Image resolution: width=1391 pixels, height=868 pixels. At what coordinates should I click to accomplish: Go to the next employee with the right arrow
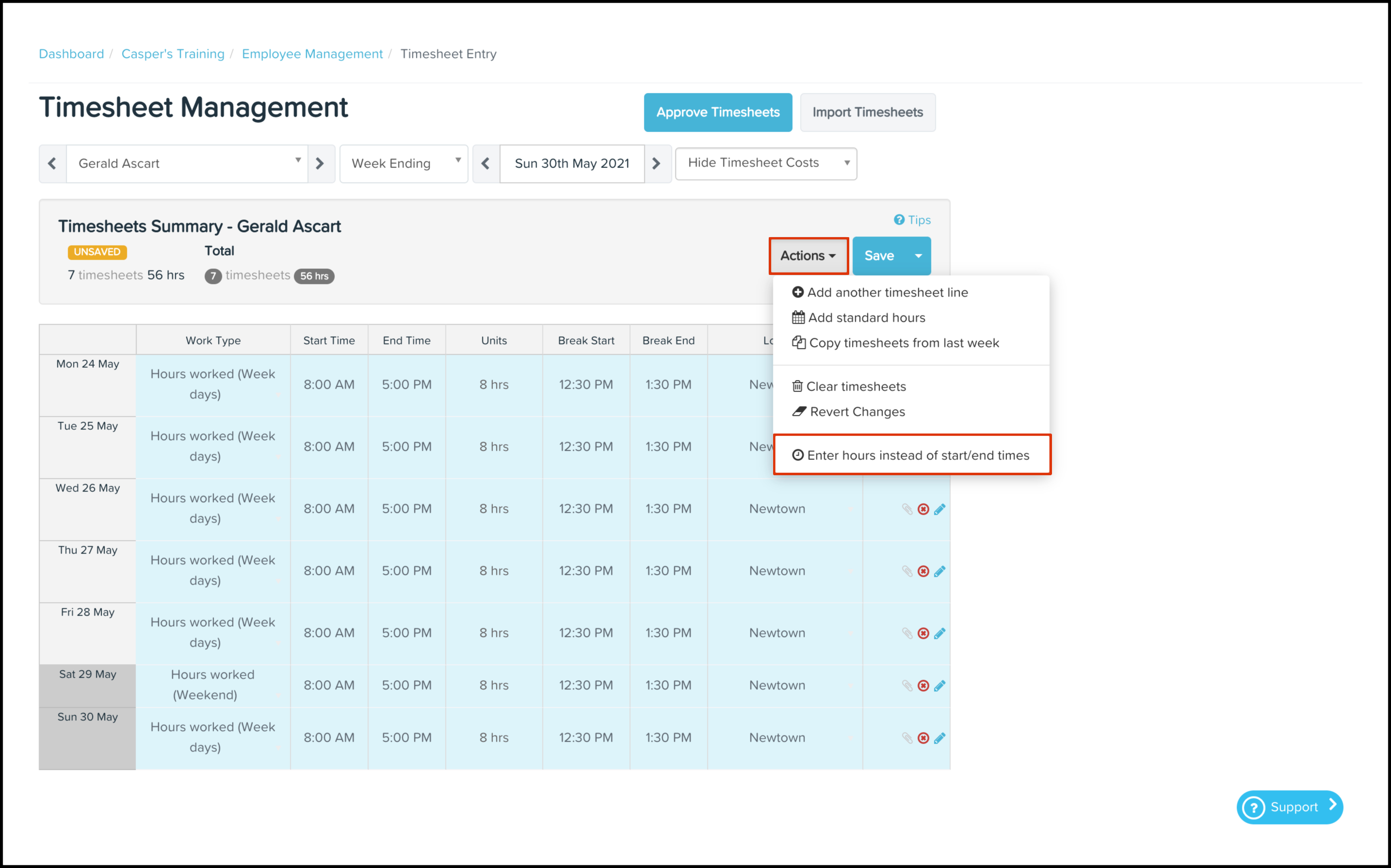320,163
